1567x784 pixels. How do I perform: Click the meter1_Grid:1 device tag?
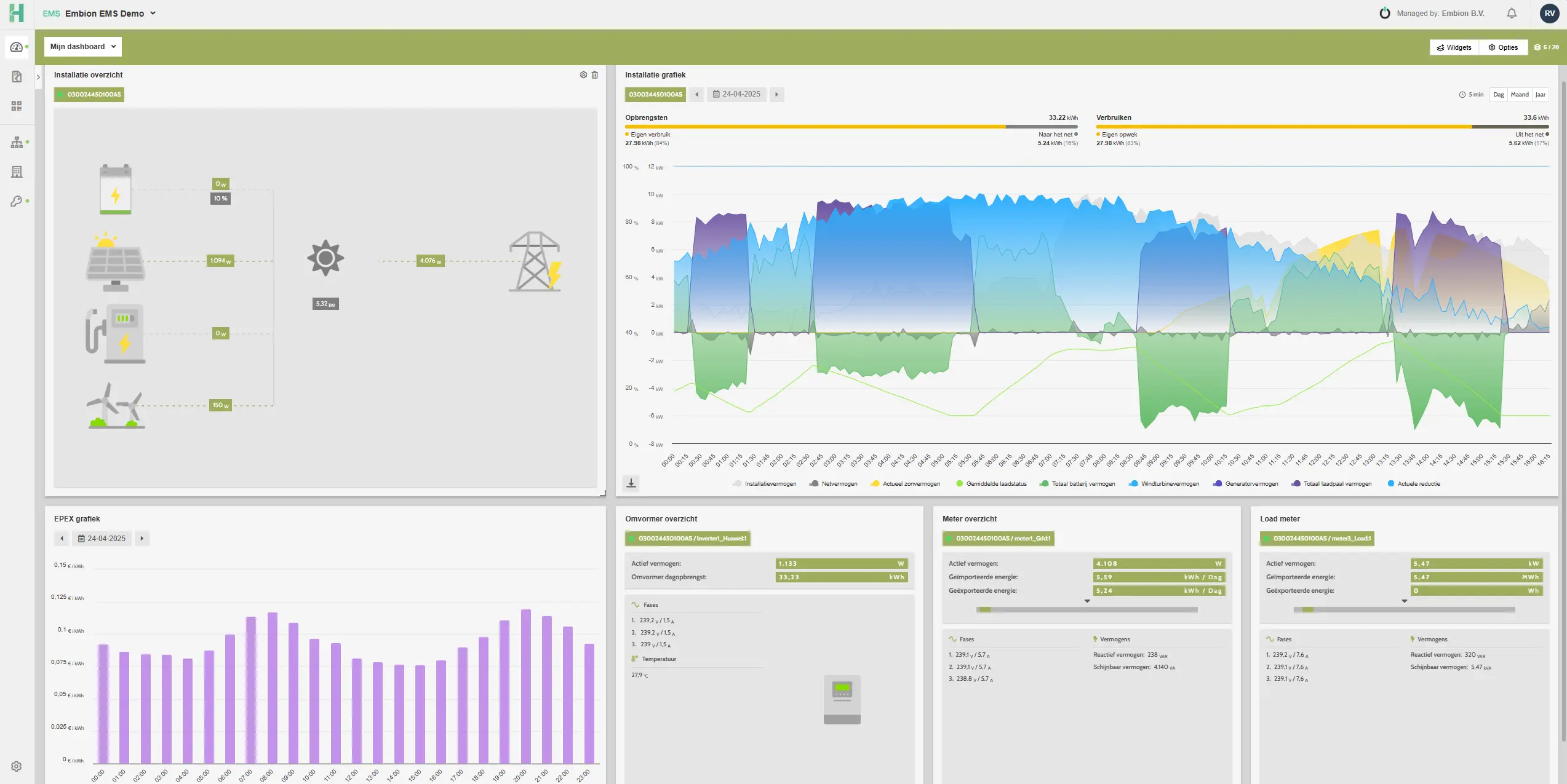tap(999, 539)
